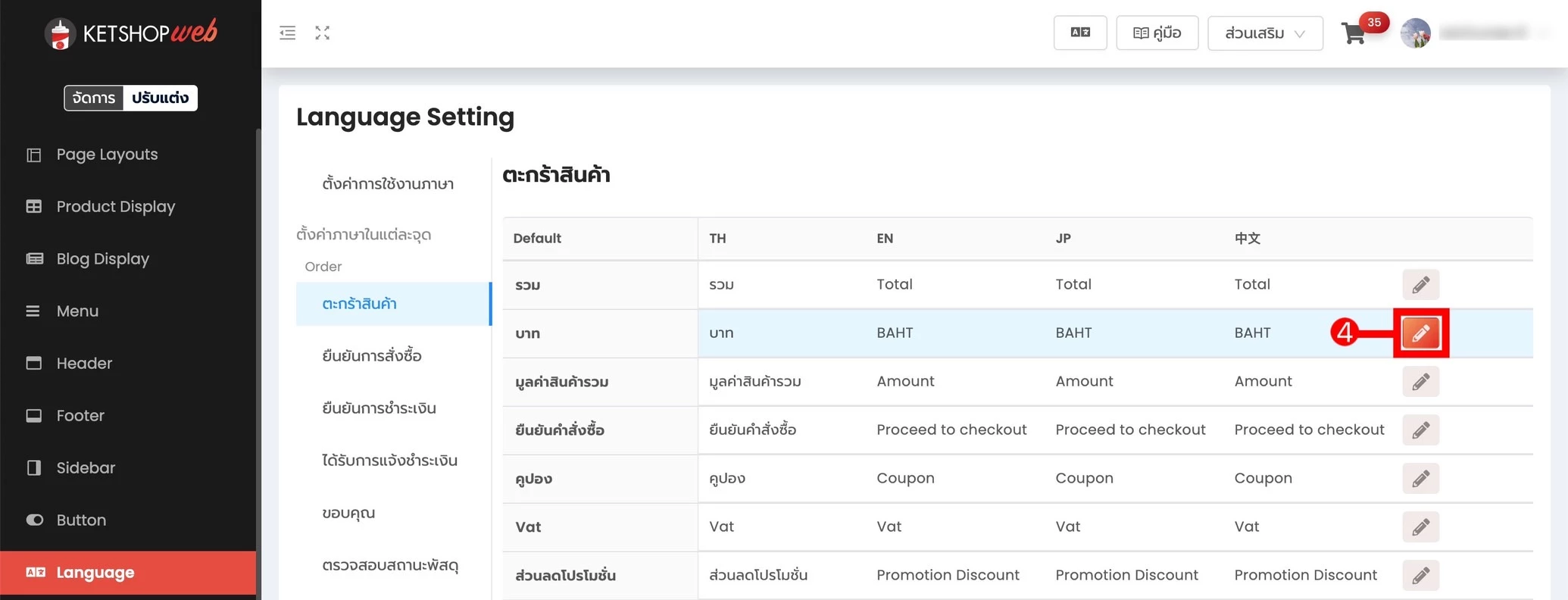Open the user profile avatar
Image resolution: width=1568 pixels, height=600 pixels.
click(x=1415, y=33)
